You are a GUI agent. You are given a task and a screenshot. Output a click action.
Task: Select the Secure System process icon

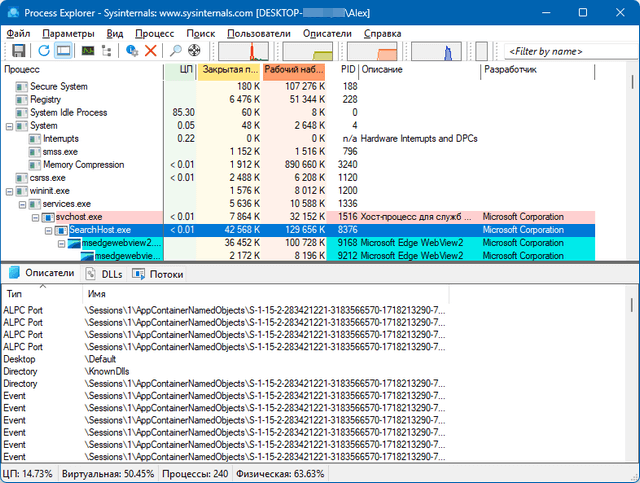pos(22,87)
